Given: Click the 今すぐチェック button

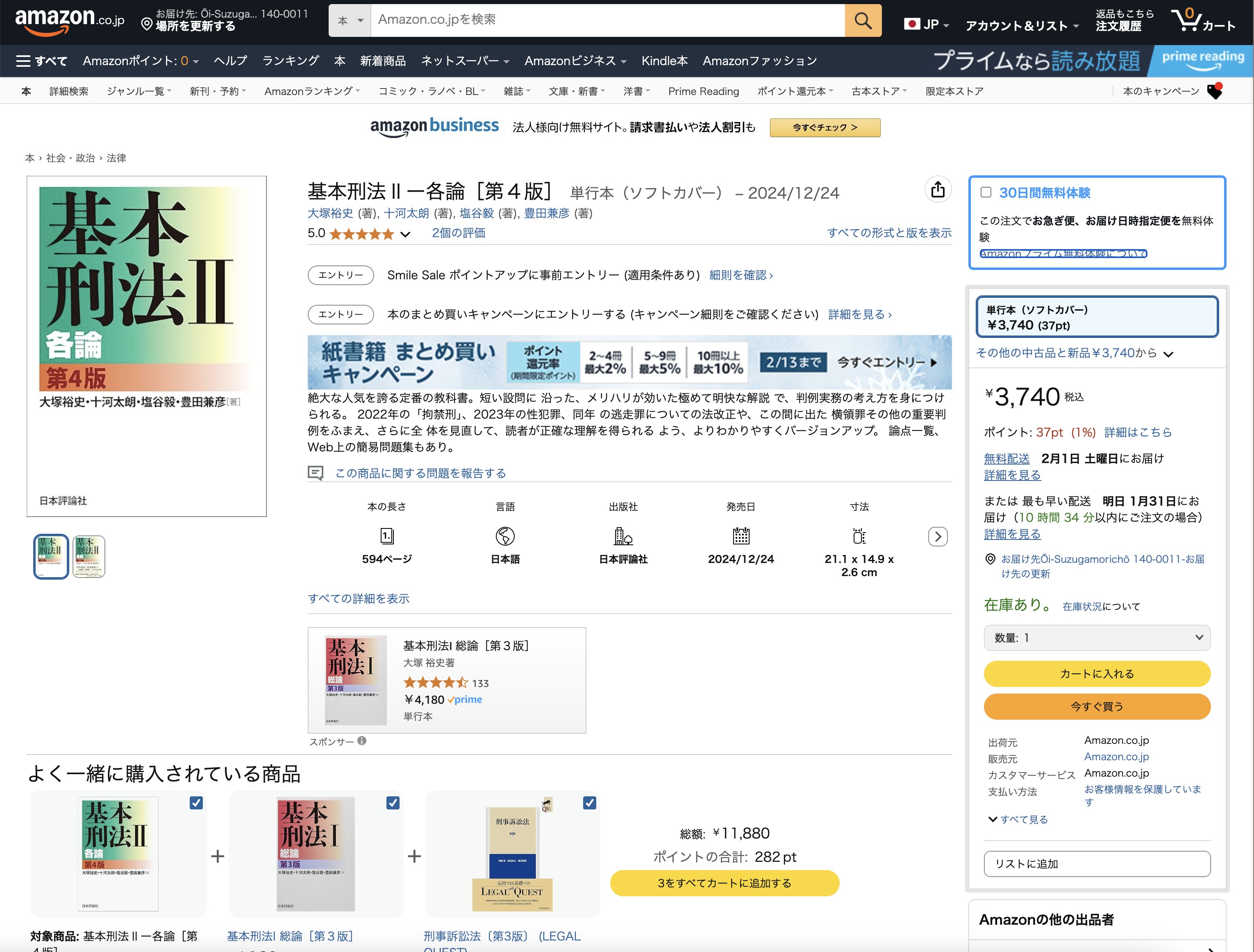Looking at the screenshot, I should [x=825, y=127].
